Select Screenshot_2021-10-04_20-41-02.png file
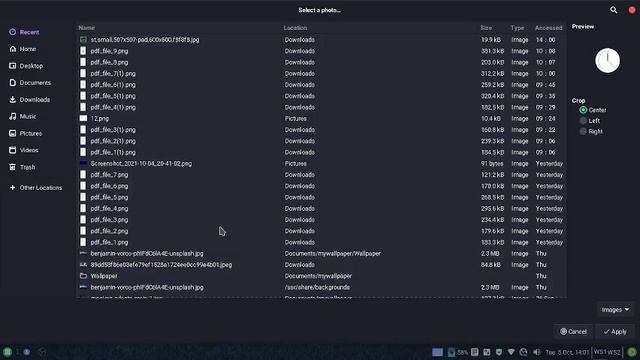This screenshot has height=360, width=640. [x=321, y=163]
